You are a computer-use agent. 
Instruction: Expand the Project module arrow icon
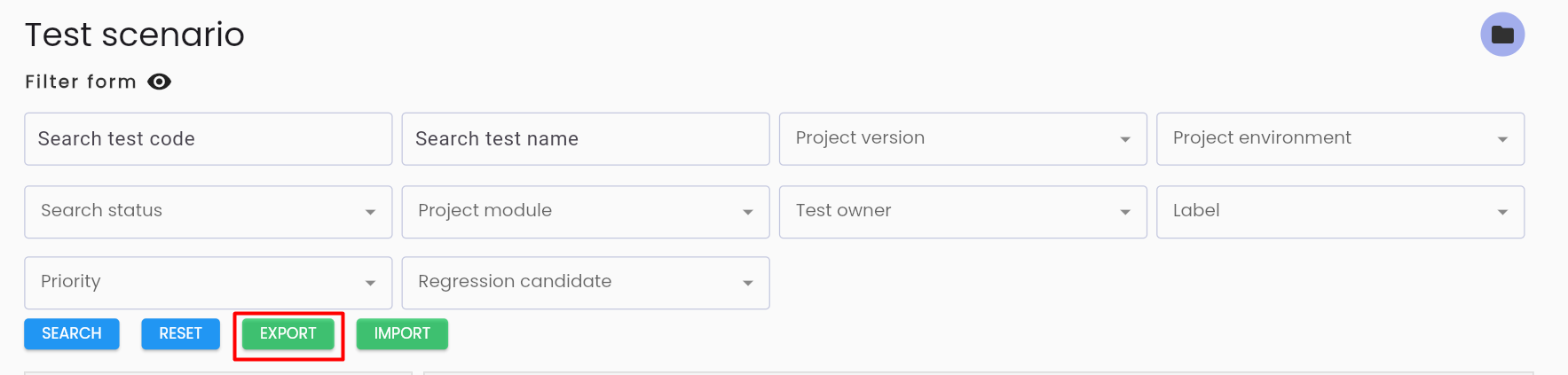coord(748,212)
